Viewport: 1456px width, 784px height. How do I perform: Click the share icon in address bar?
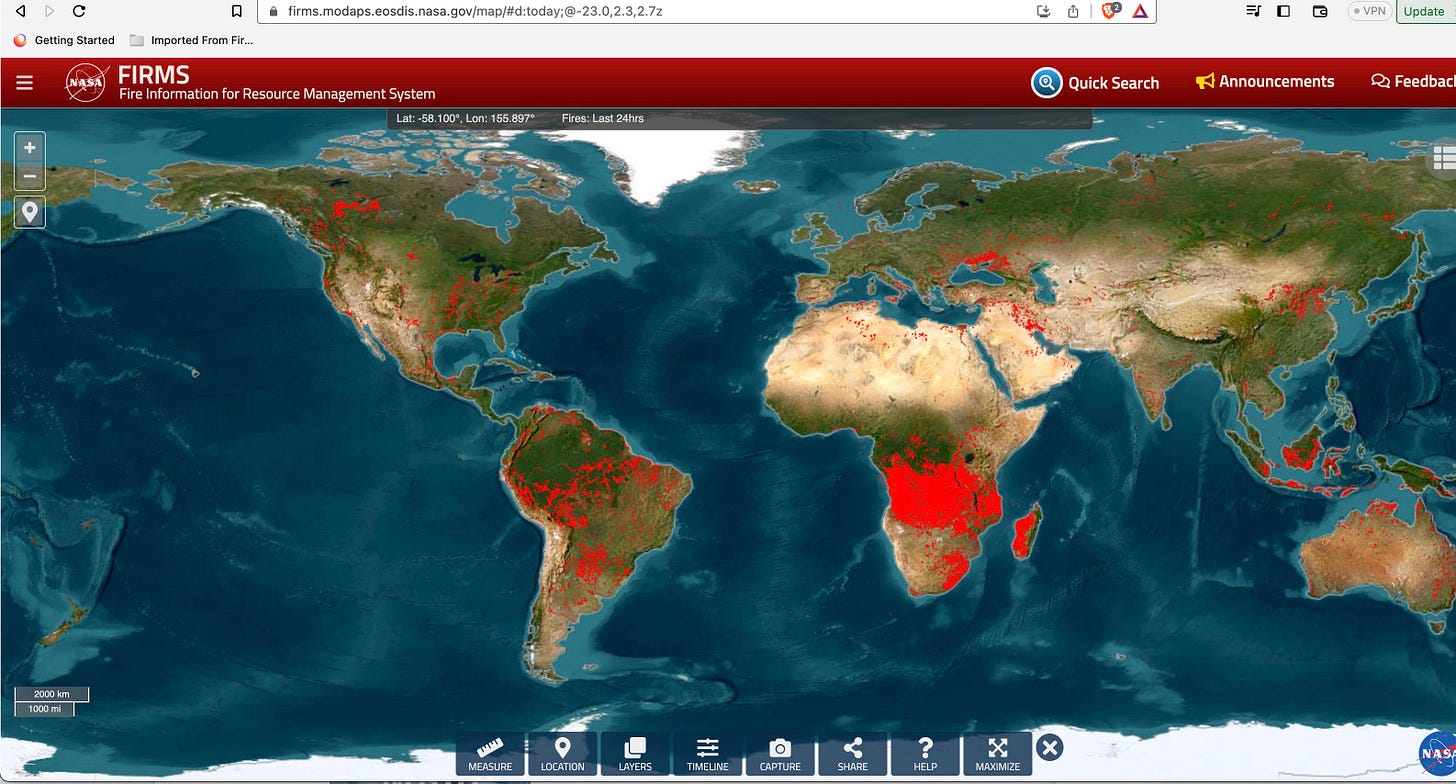pyautogui.click(x=1073, y=11)
